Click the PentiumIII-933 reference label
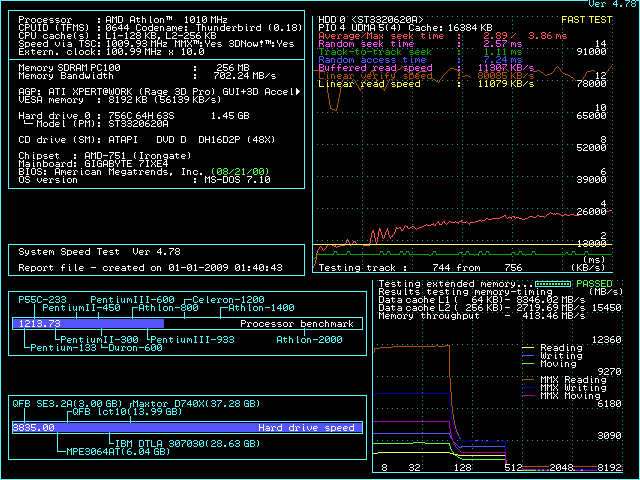 click(x=192, y=340)
